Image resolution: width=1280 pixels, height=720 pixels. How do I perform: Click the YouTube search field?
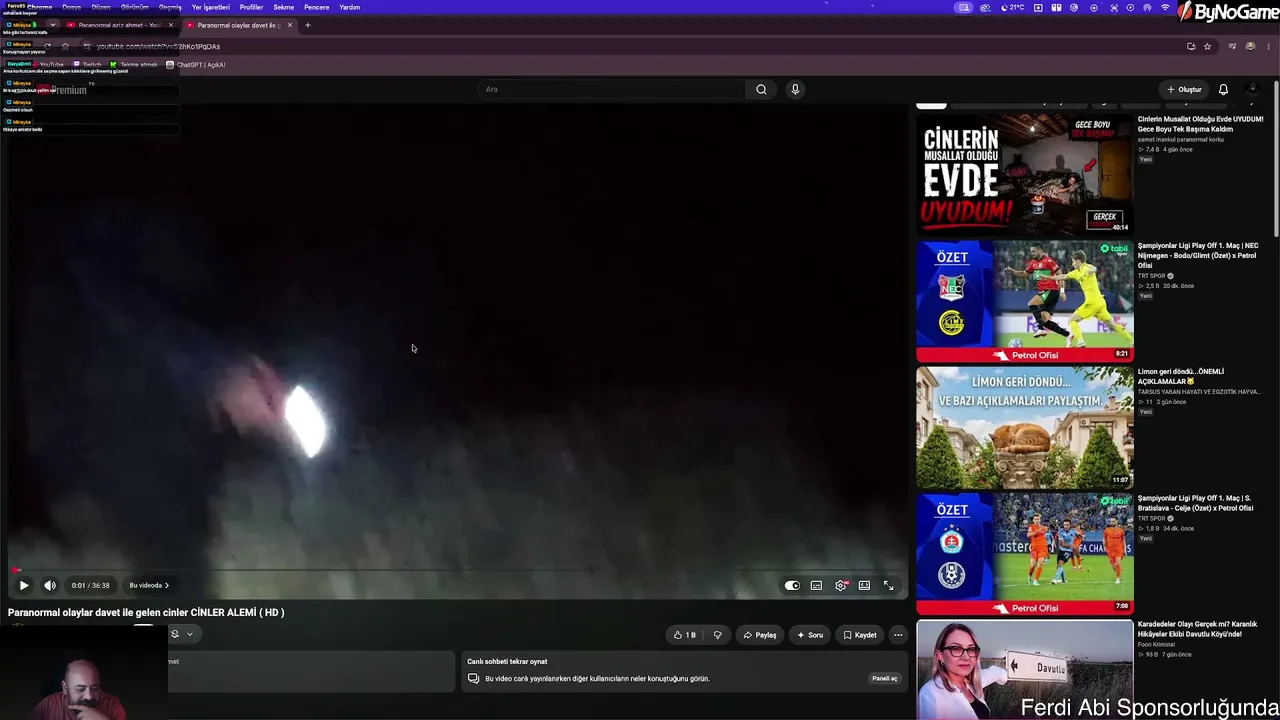click(x=612, y=89)
